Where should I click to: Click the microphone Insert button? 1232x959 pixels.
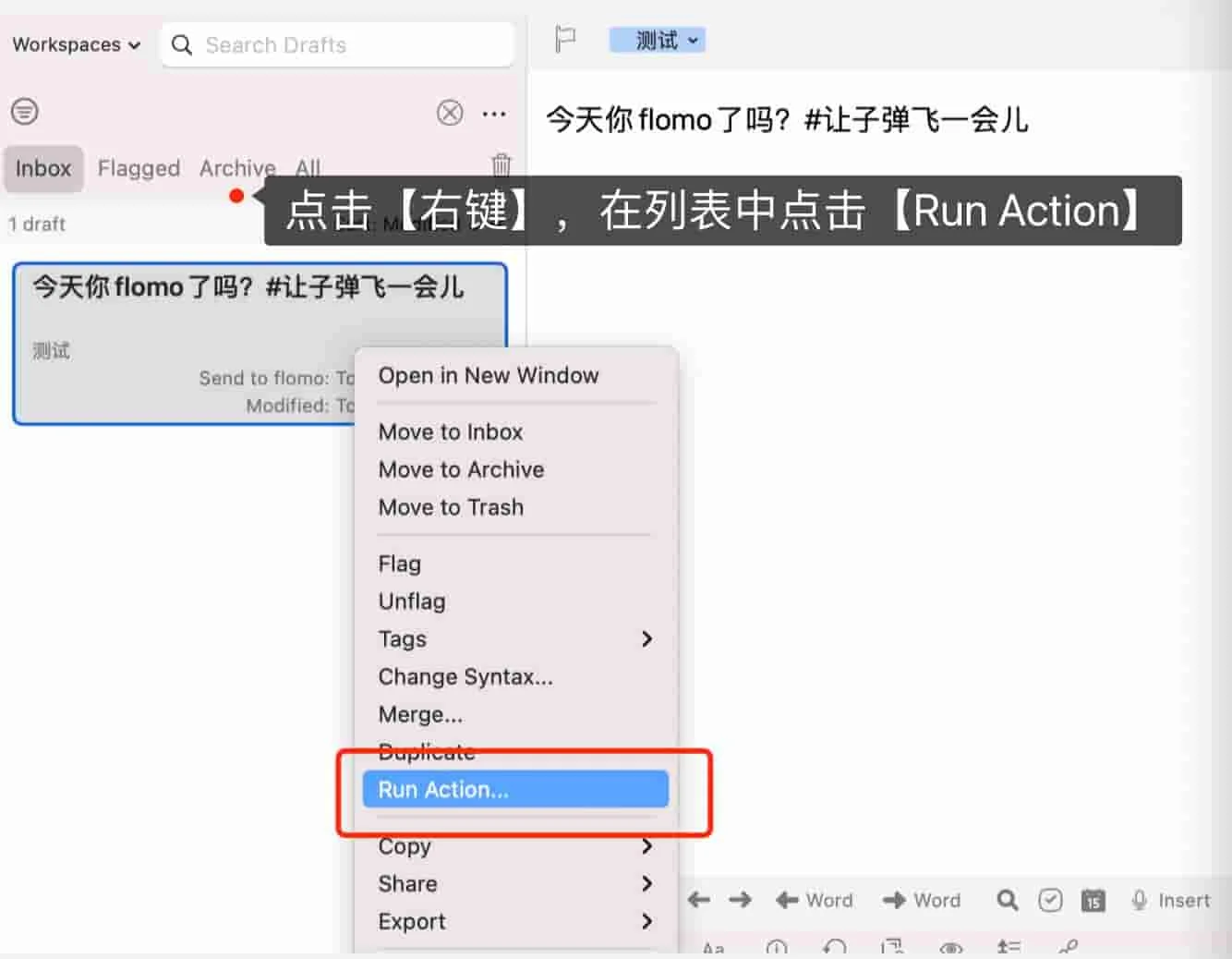tap(1170, 900)
